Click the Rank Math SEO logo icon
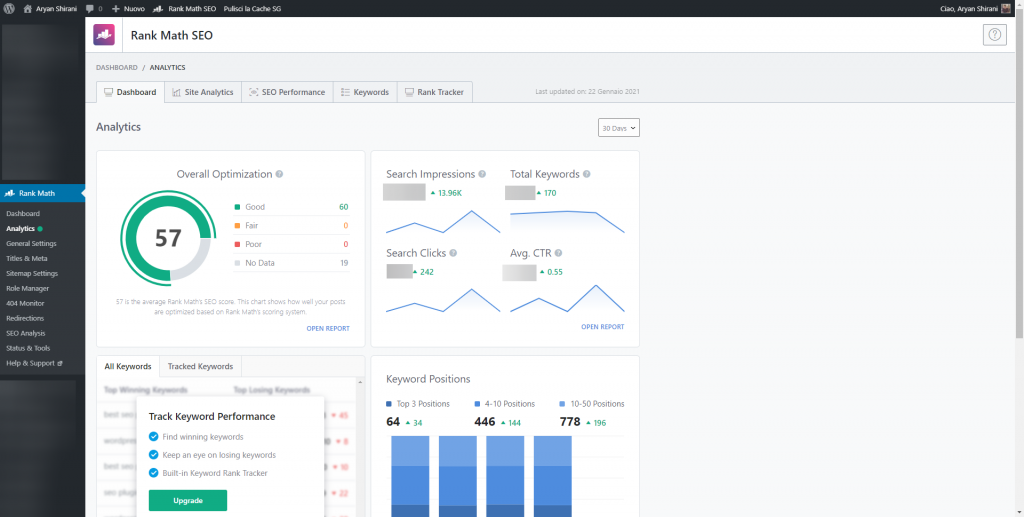The image size is (1024, 517). point(105,35)
